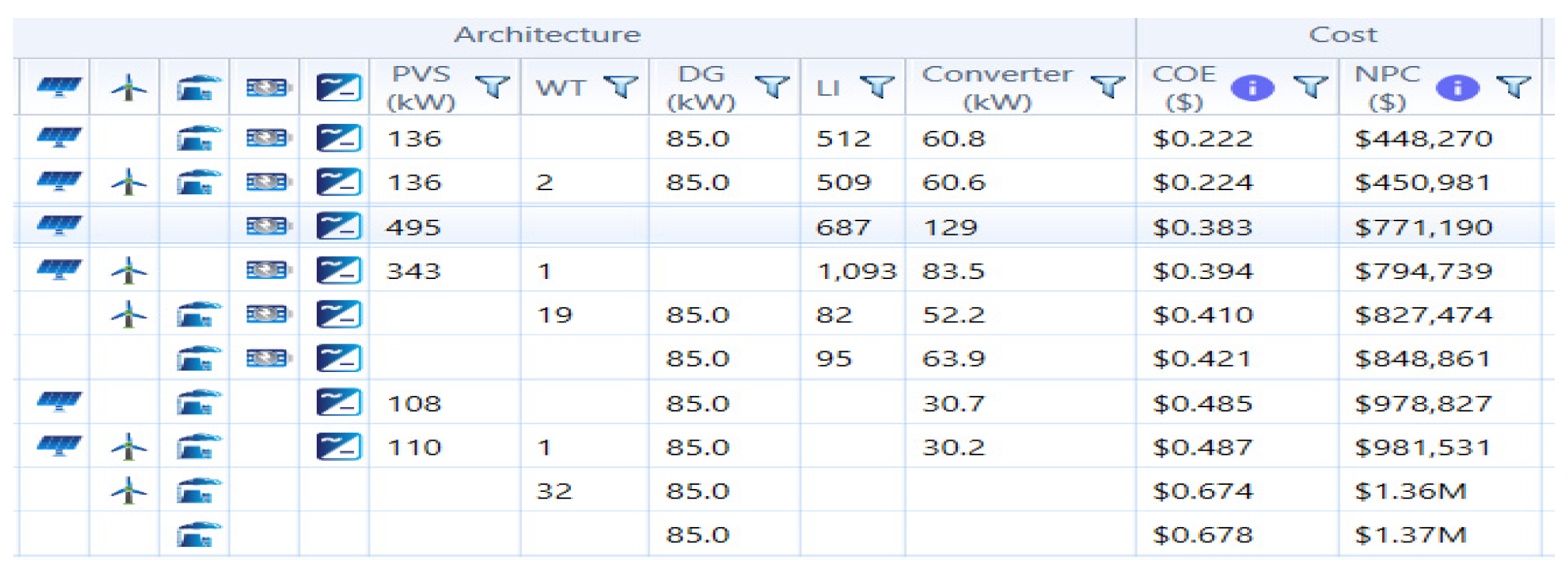Select the LI value 512
Viewport: 1568px width, 569px height.
pos(844,139)
